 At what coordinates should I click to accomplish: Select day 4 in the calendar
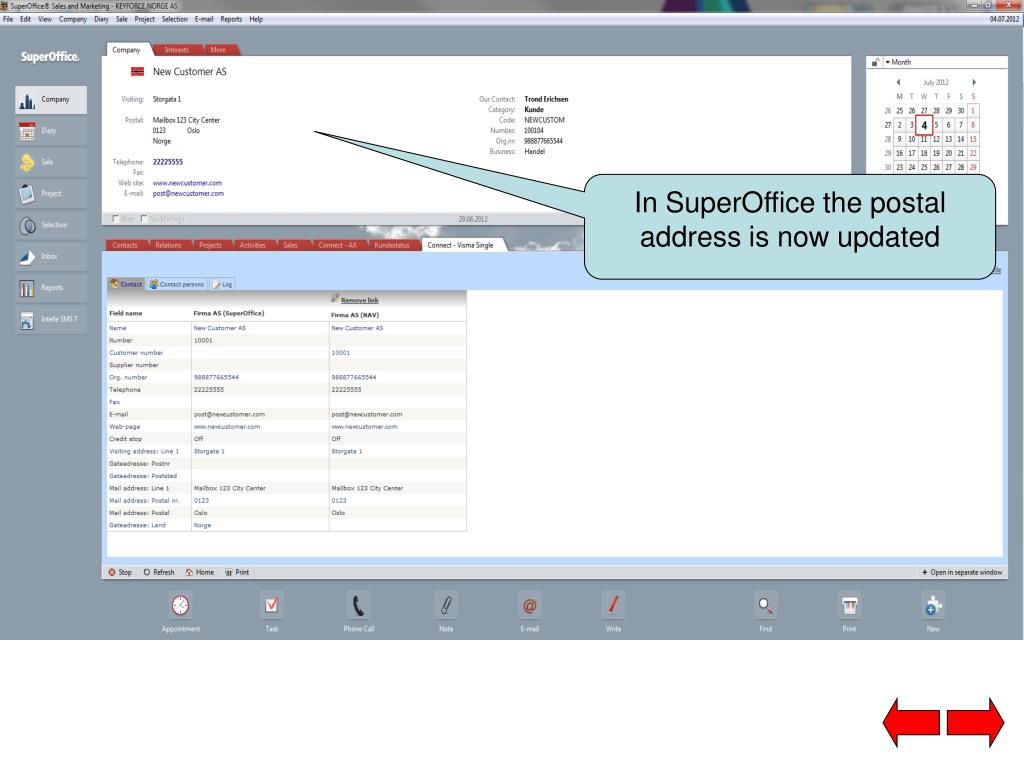pos(924,125)
